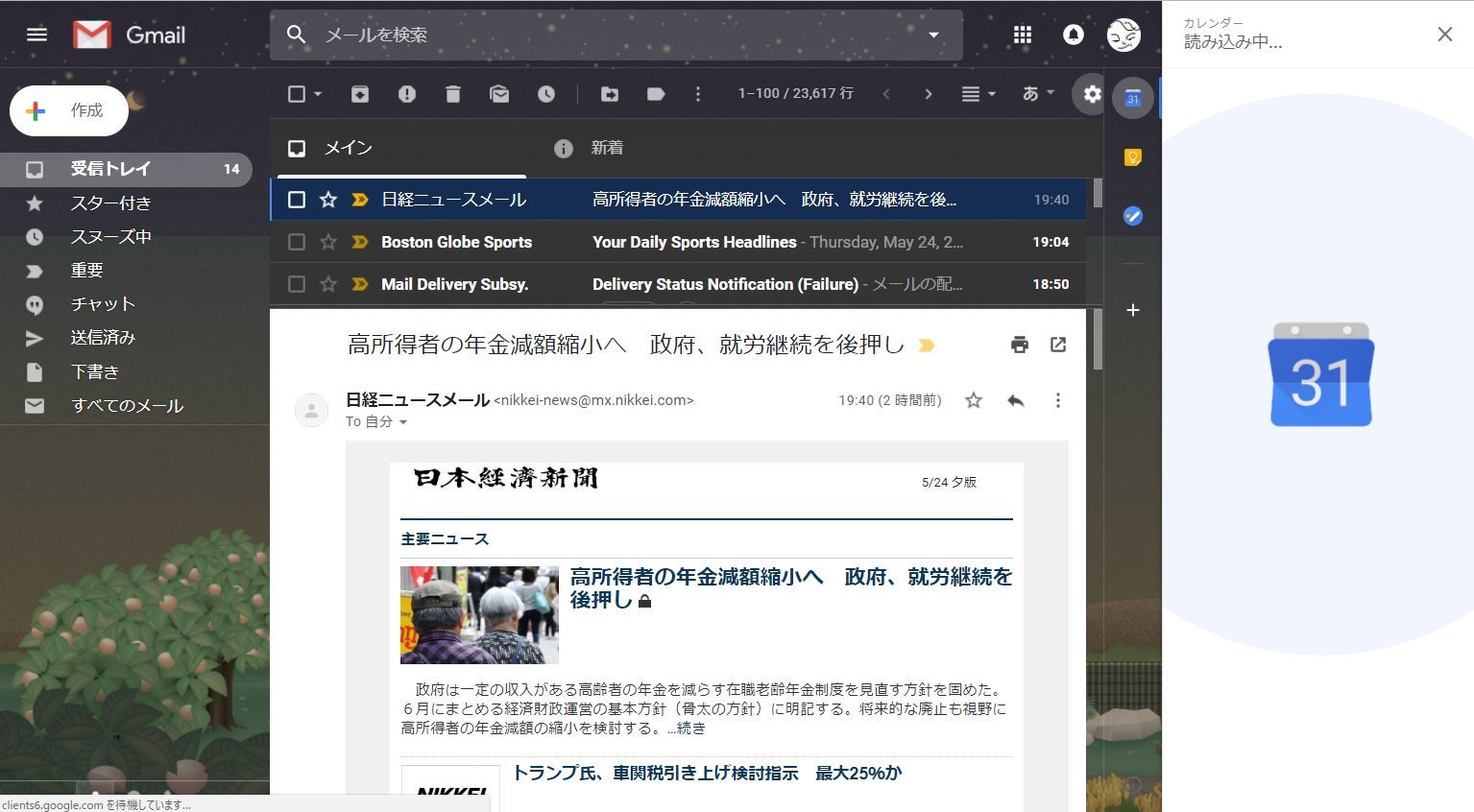Image resolution: width=1474 pixels, height=812 pixels.
Task: Click the elderly people news thumbnail
Action: click(x=479, y=615)
